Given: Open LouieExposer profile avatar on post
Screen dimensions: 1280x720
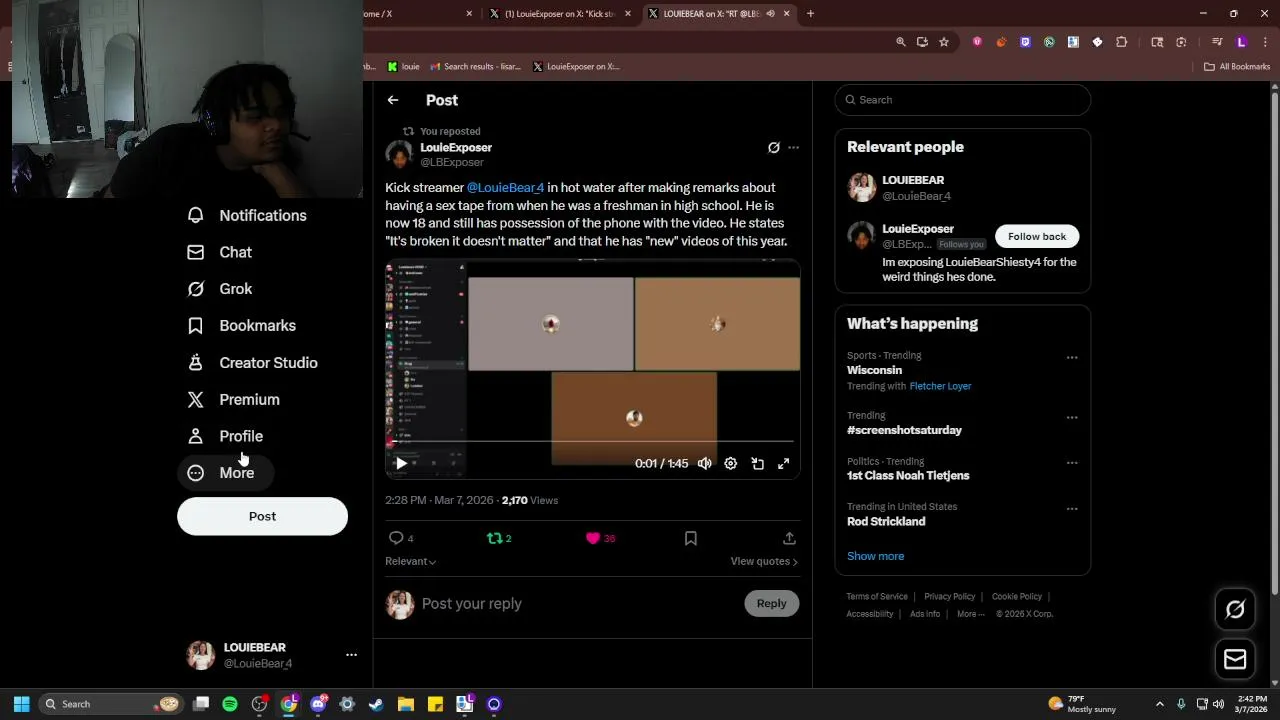Looking at the screenshot, I should coord(399,155).
